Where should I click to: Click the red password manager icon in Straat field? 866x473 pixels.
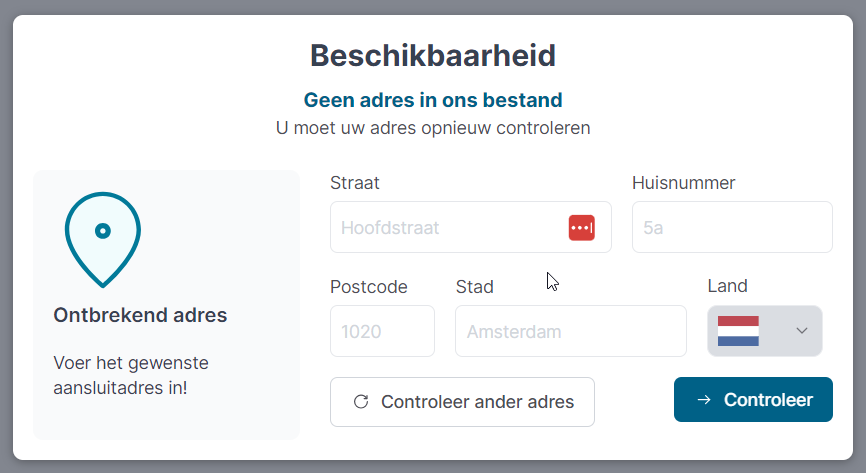point(581,228)
